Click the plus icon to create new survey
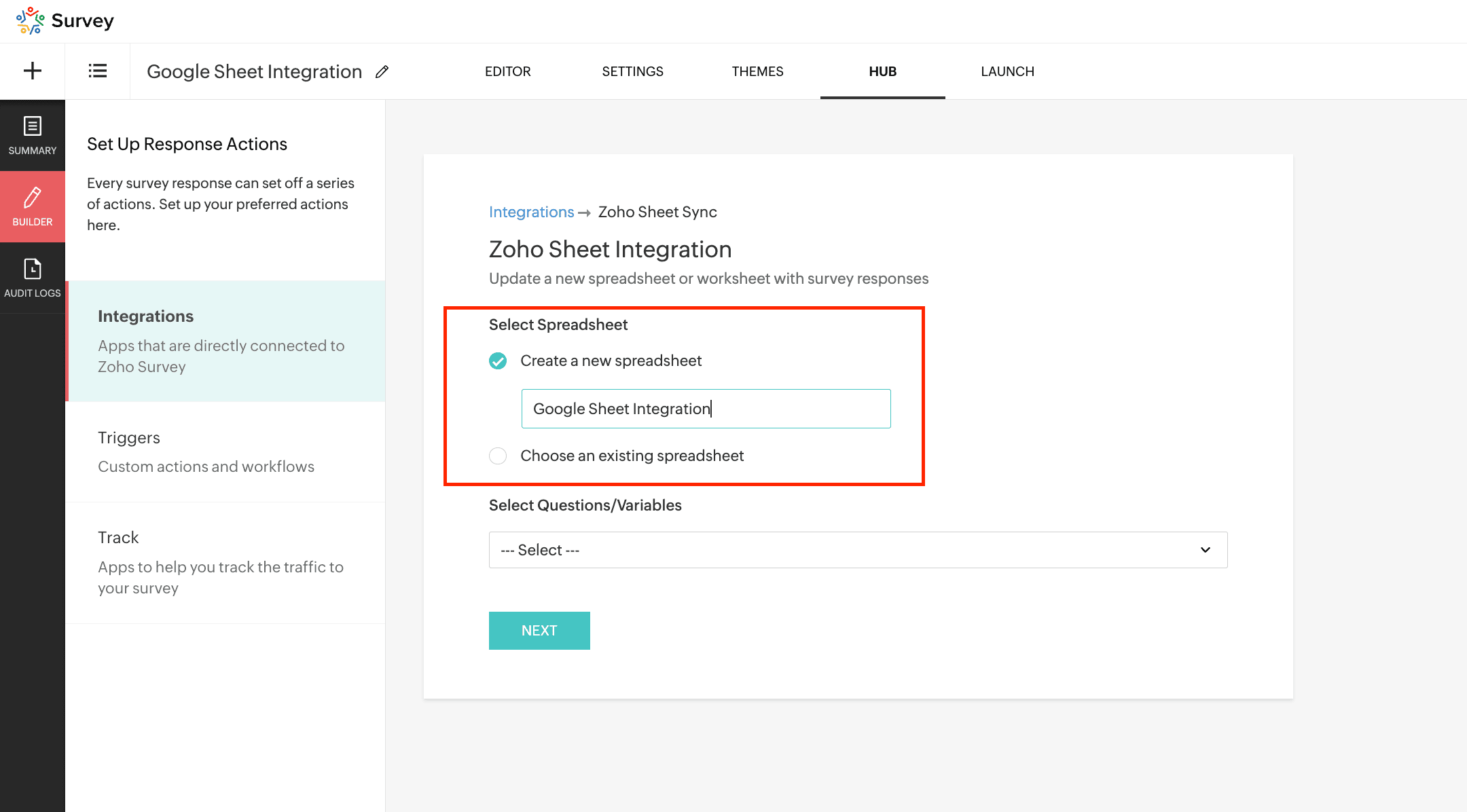Viewport: 1467px width, 812px height. click(x=32, y=71)
